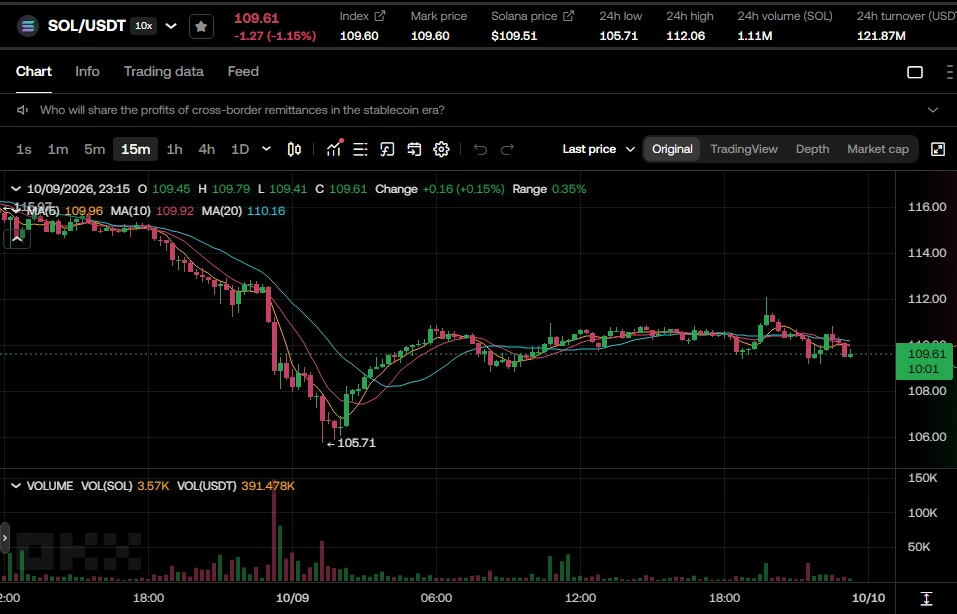Click the calendar arrow icon
This screenshot has width=957, height=614.
coord(414,149)
